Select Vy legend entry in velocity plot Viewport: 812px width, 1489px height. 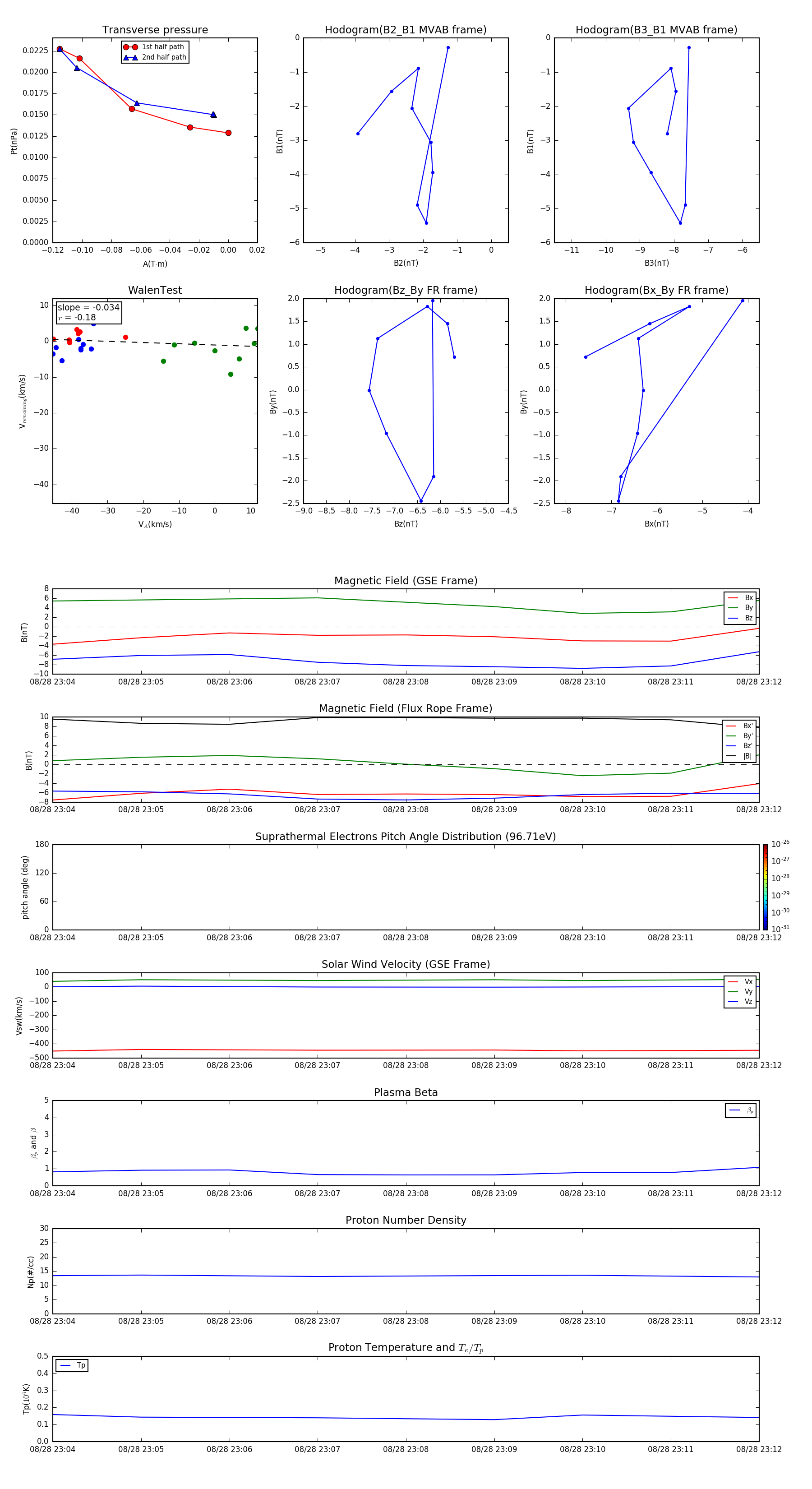pyautogui.click(x=740, y=991)
